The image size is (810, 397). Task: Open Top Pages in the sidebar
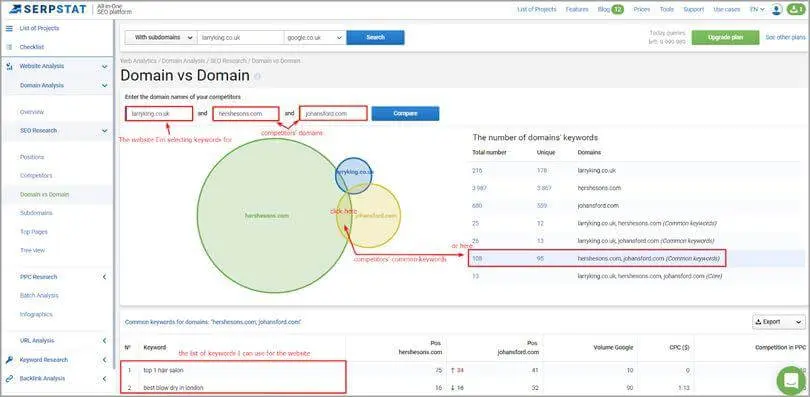click(x=34, y=232)
